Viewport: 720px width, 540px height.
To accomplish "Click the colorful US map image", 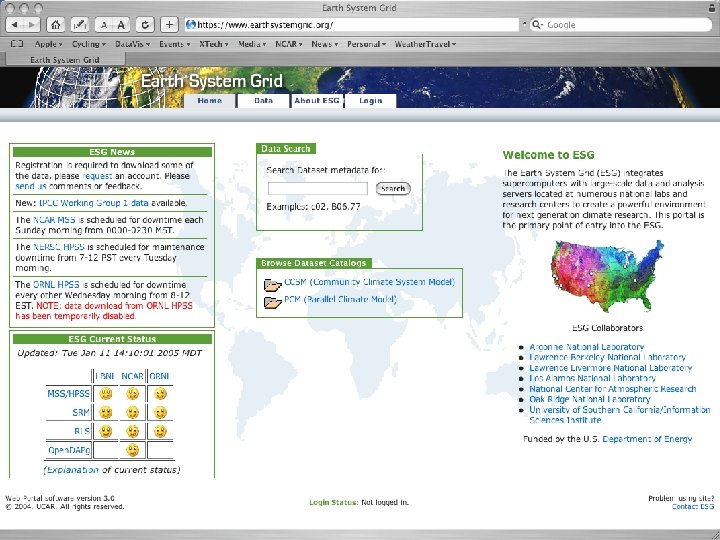I will pos(607,276).
